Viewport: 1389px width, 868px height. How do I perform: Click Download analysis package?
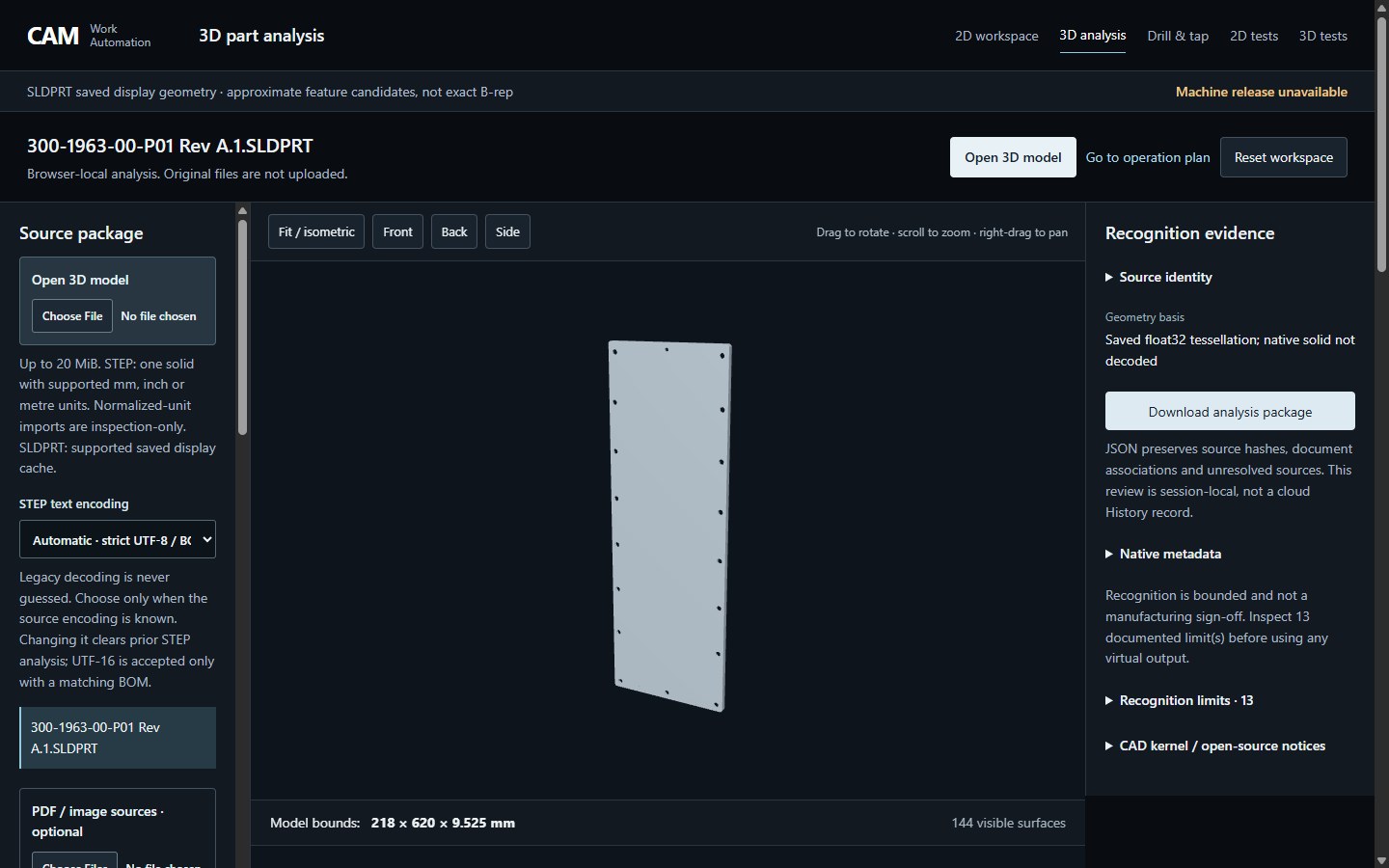(x=1230, y=411)
